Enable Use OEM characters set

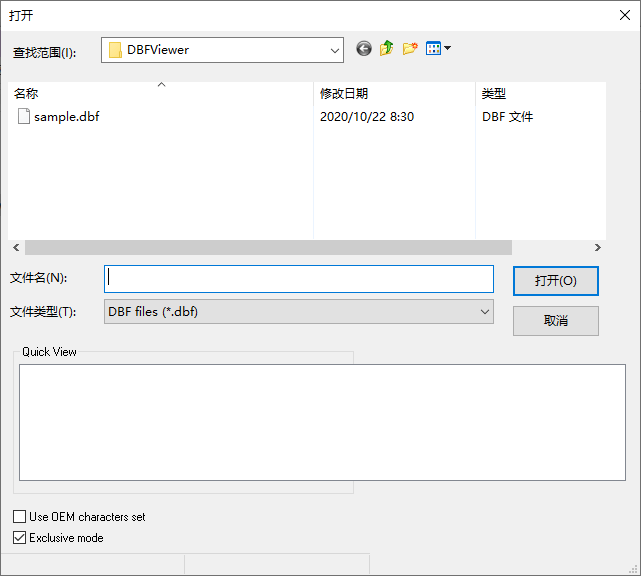[20, 517]
